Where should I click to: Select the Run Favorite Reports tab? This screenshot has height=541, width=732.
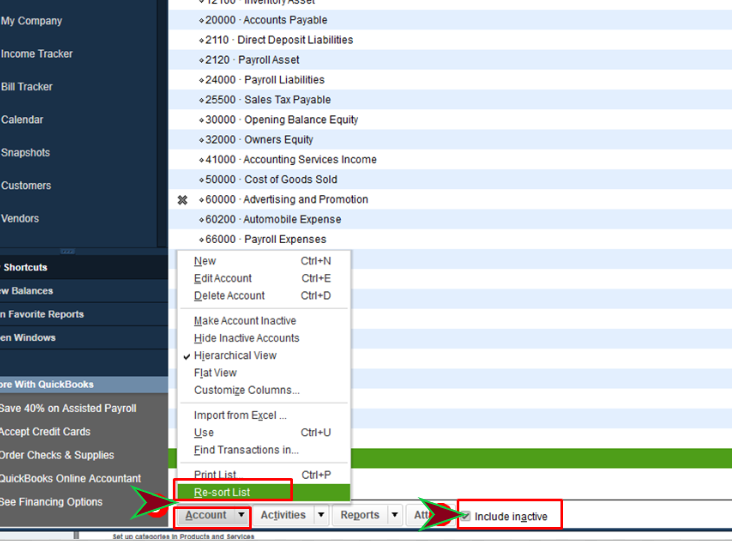[84, 314]
